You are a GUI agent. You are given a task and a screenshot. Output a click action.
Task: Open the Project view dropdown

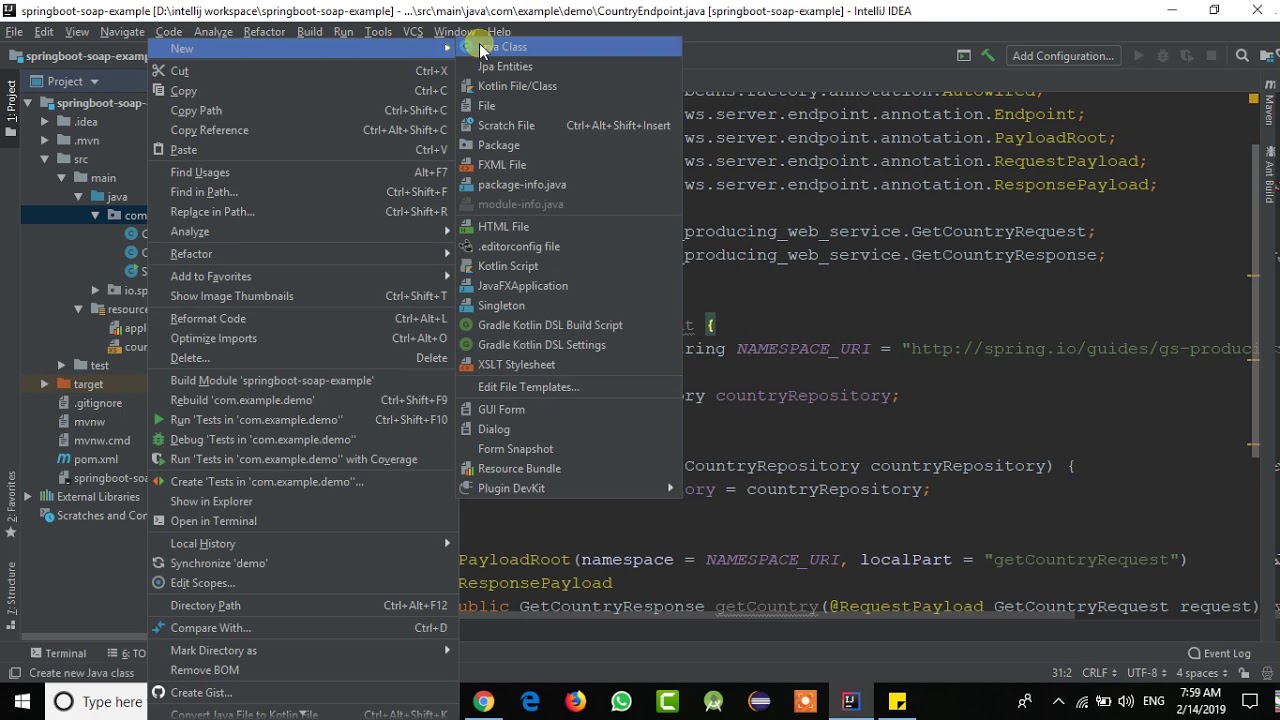click(95, 82)
